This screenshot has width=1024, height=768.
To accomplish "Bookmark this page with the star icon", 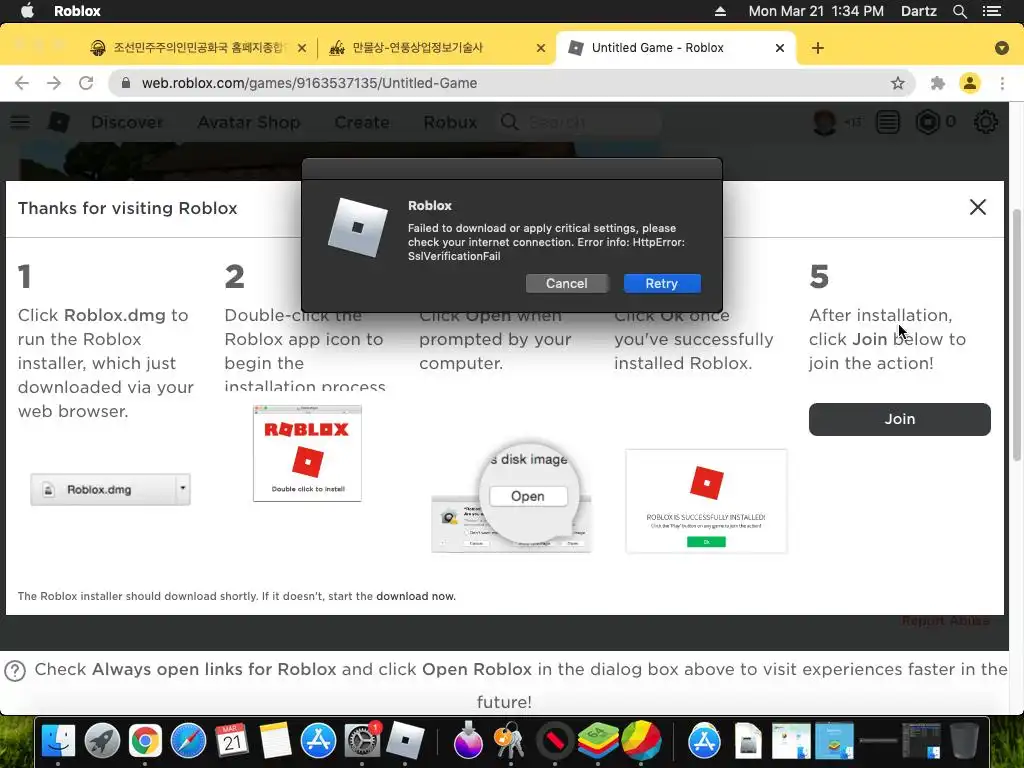I will 898,83.
